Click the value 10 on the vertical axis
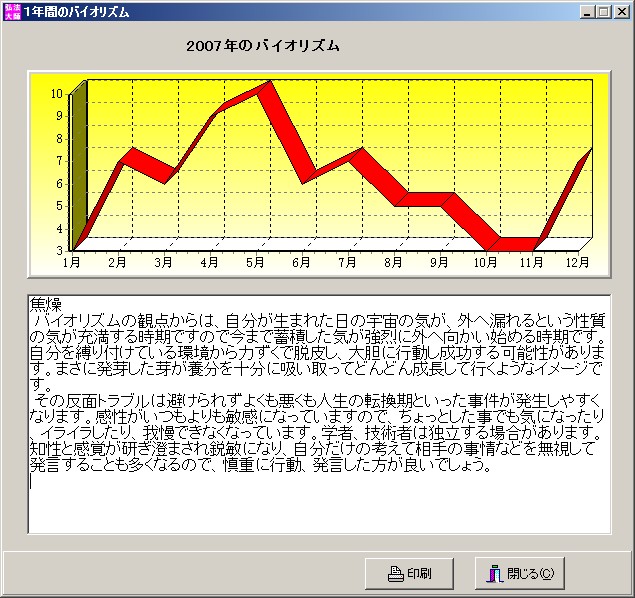The height and width of the screenshot is (598, 635). [x=57, y=94]
